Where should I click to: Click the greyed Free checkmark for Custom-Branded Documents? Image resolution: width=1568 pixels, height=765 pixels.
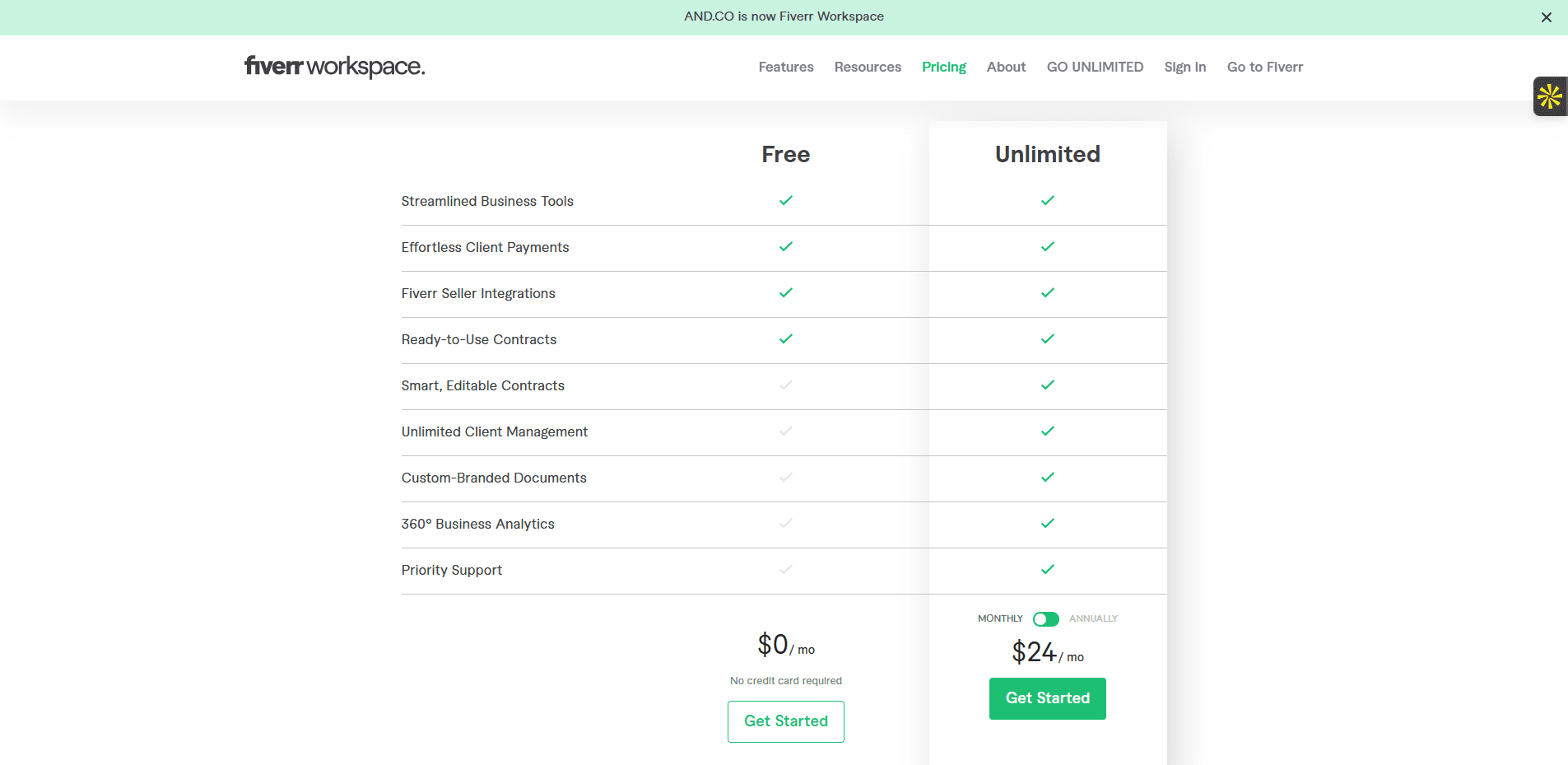[x=786, y=477]
